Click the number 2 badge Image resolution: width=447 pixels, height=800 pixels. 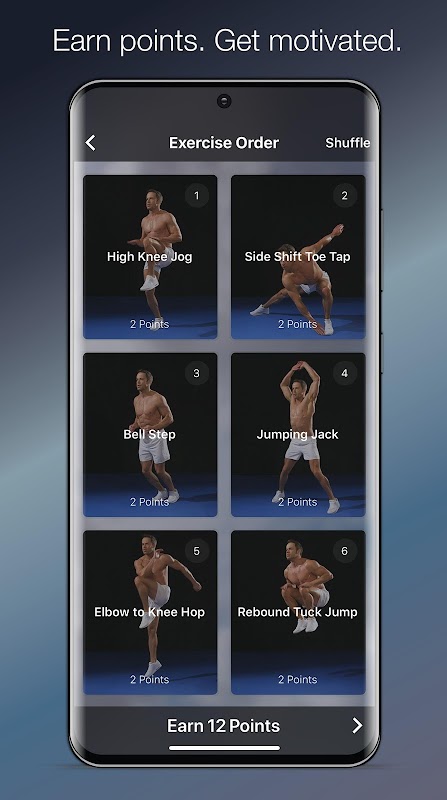pyautogui.click(x=344, y=195)
